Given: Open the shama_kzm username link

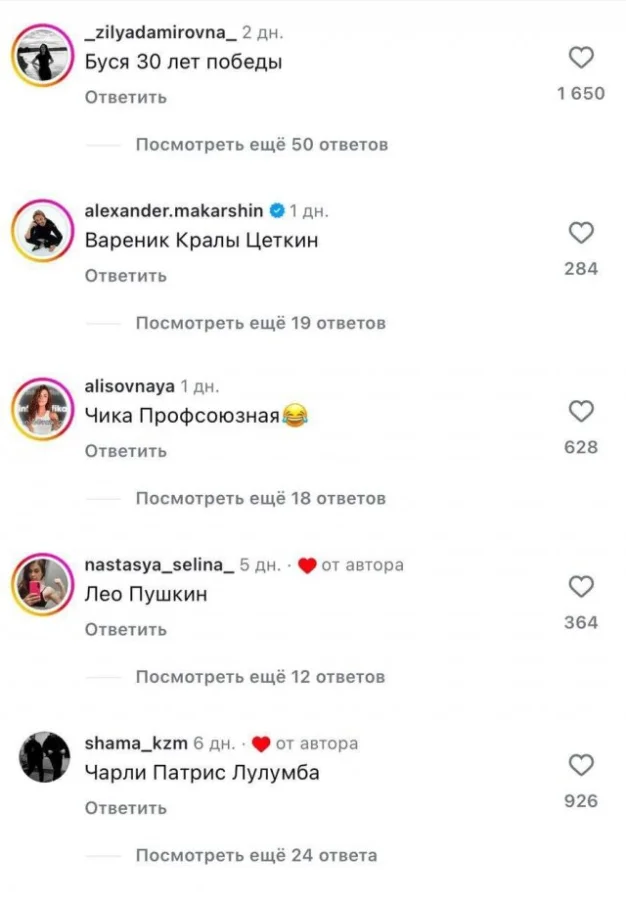Looking at the screenshot, I should tap(136, 743).
